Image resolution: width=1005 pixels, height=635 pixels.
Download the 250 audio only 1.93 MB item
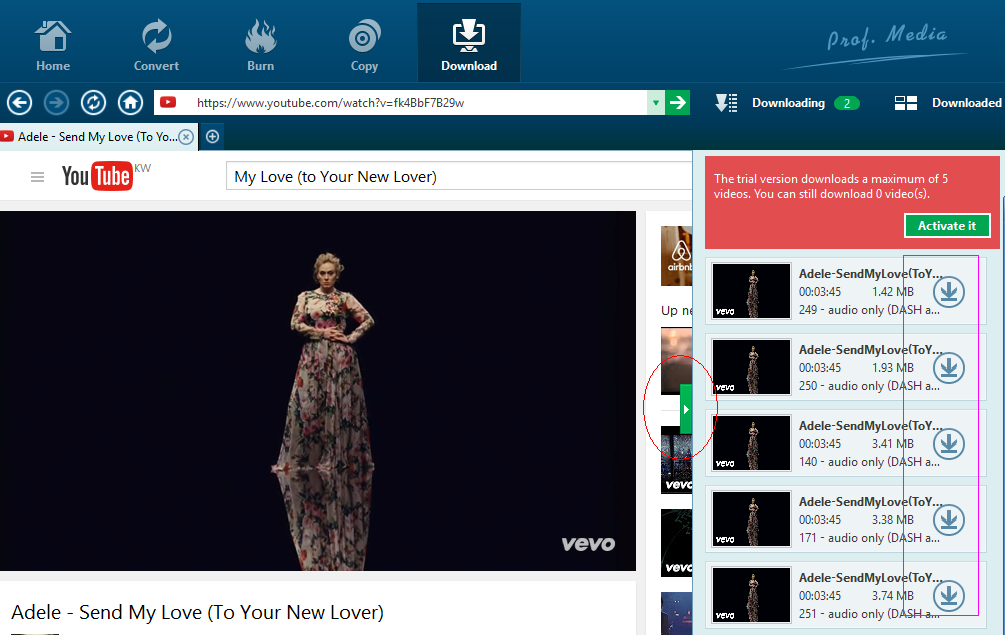tap(949, 368)
